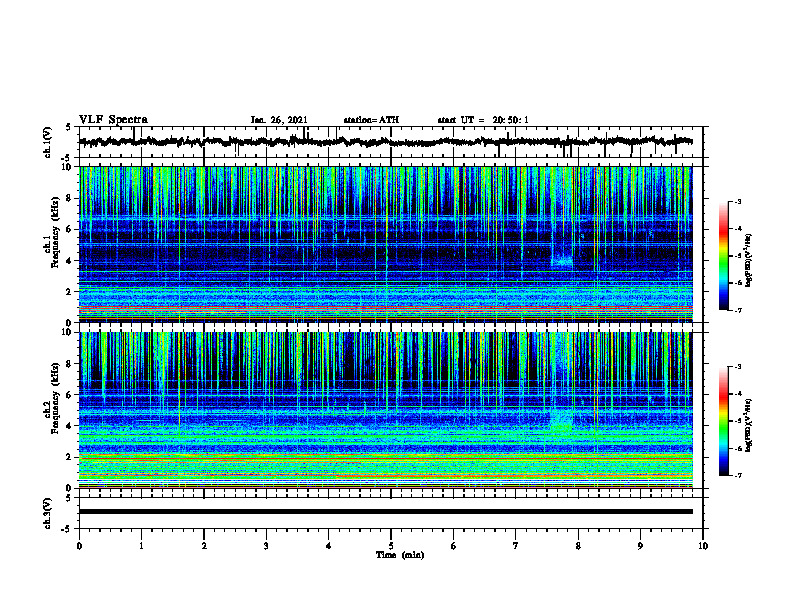The image size is (792, 612).
Task: Click time axis tick label "9"
Action: pos(640,546)
